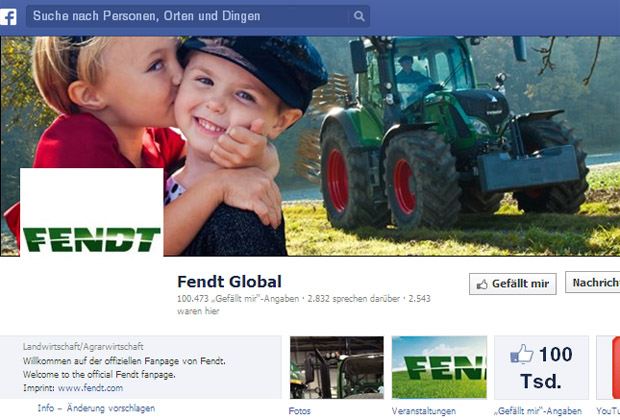Image resolution: width=620 pixels, height=420 pixels.
Task: Open the Info link below description
Action: pyautogui.click(x=45, y=408)
